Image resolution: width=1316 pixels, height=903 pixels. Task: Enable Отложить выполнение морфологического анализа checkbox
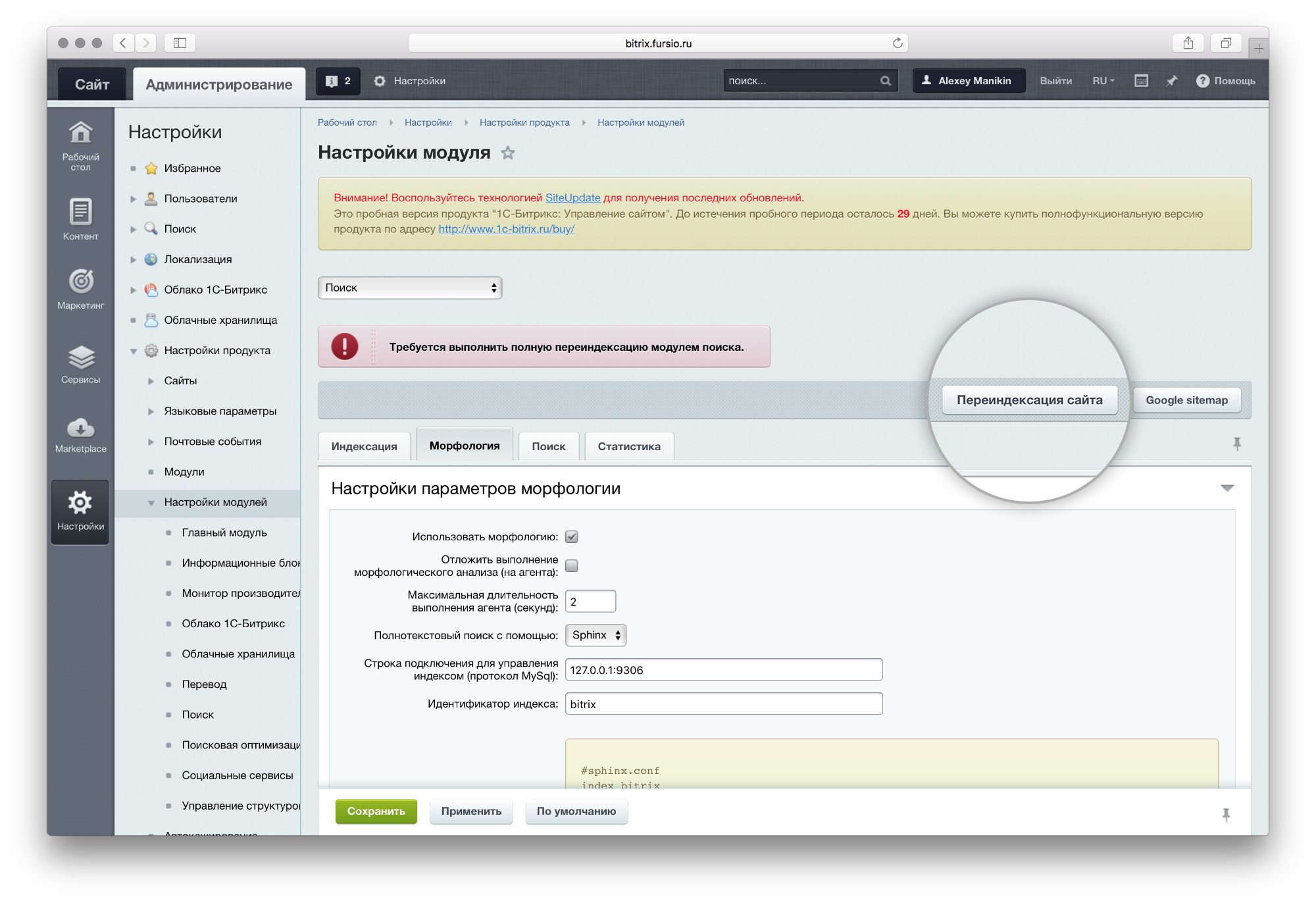pos(572,565)
